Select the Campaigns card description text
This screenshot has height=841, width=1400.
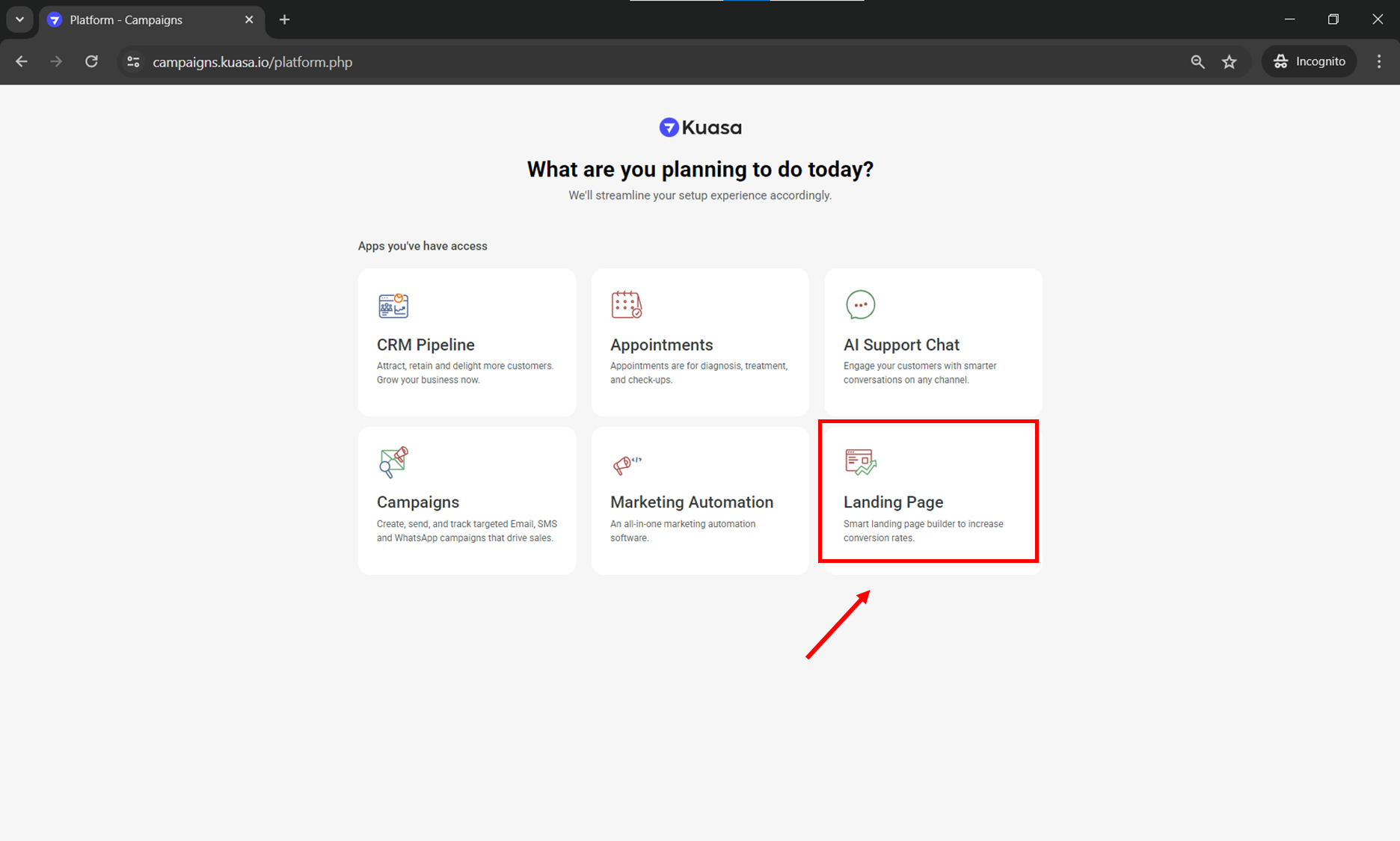tap(467, 531)
